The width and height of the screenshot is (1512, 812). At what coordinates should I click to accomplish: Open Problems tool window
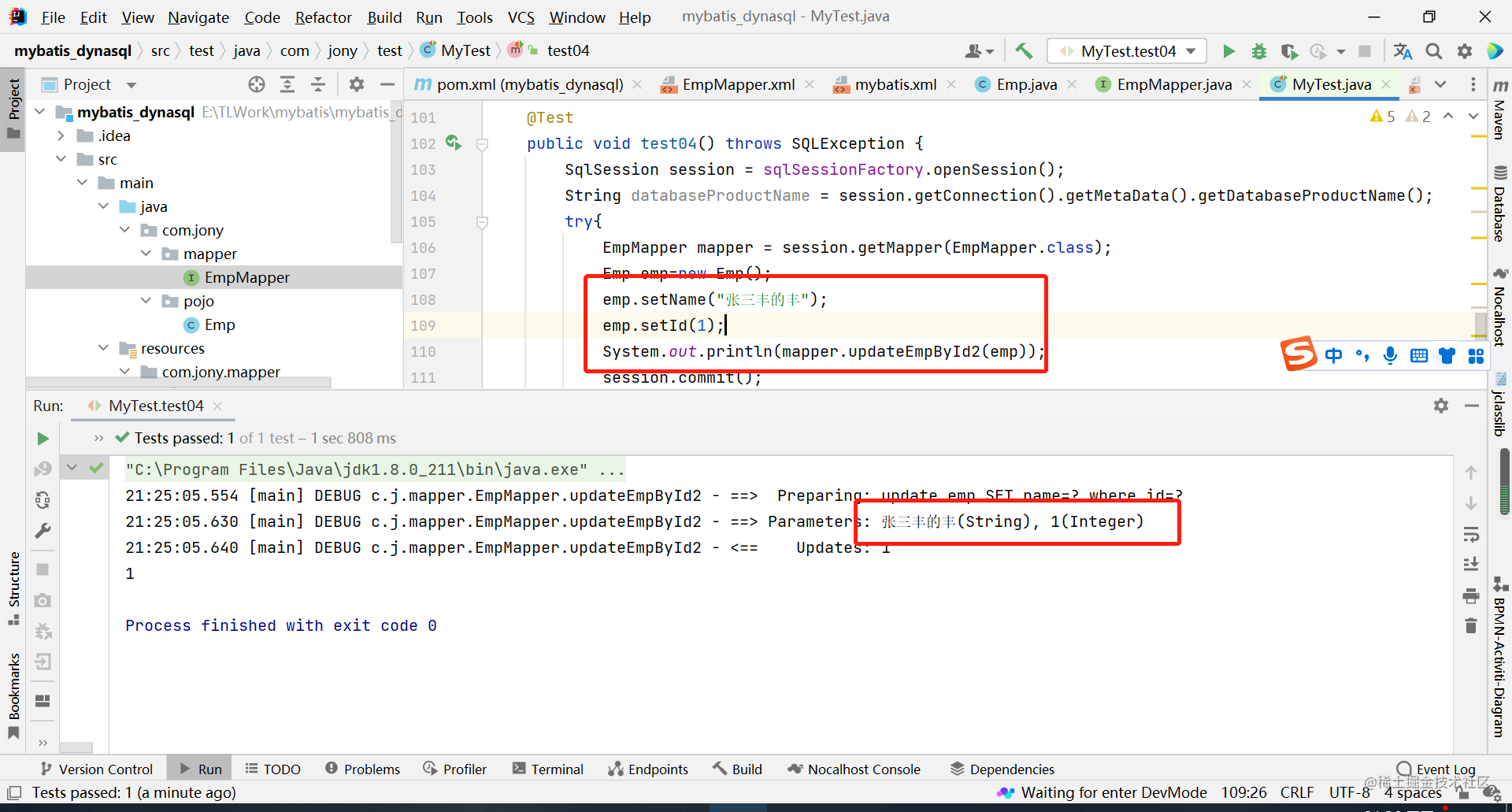(362, 769)
